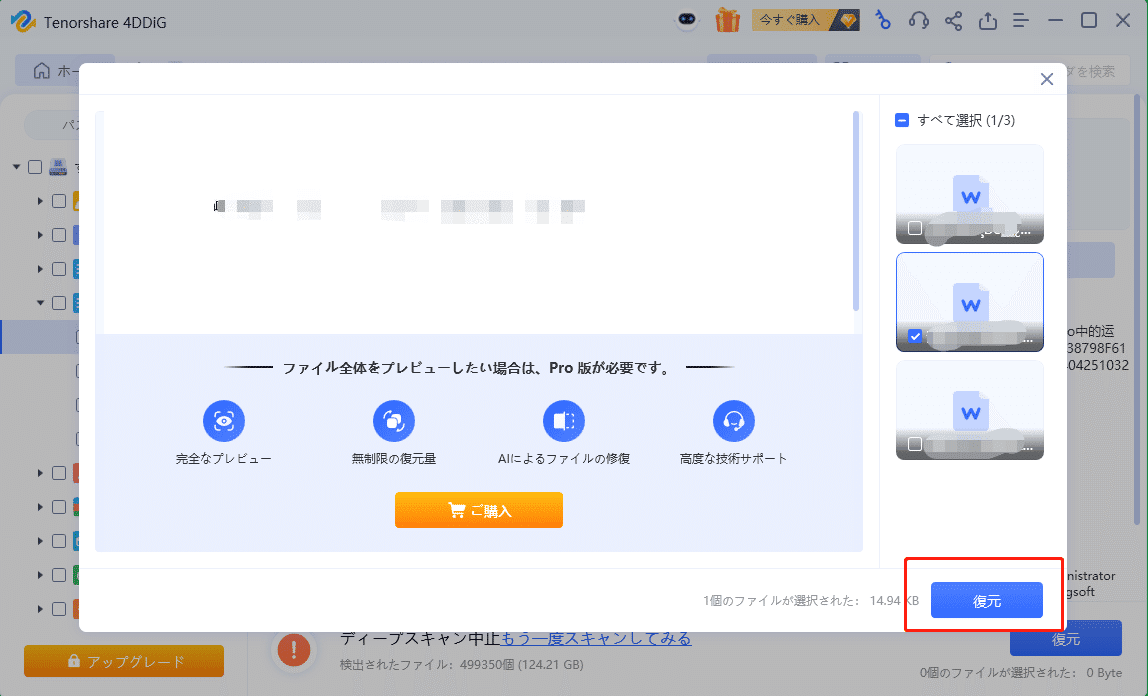Select the first Word document thumbnail
1148x696 pixels.
[970, 194]
